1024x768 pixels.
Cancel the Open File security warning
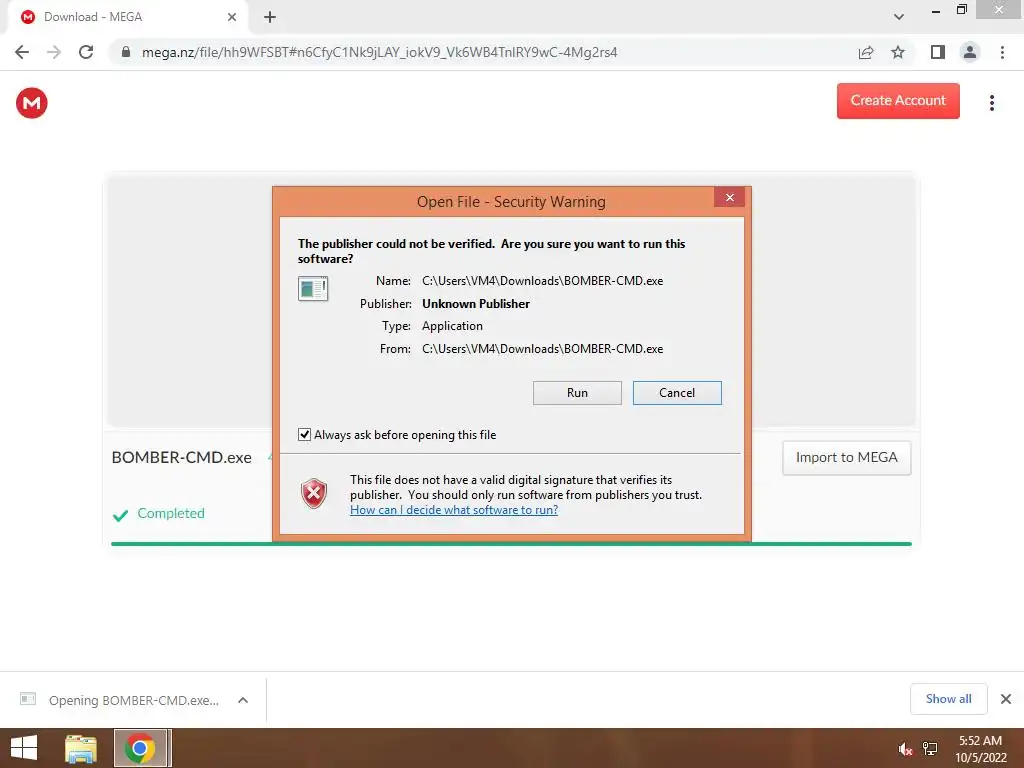tap(677, 392)
